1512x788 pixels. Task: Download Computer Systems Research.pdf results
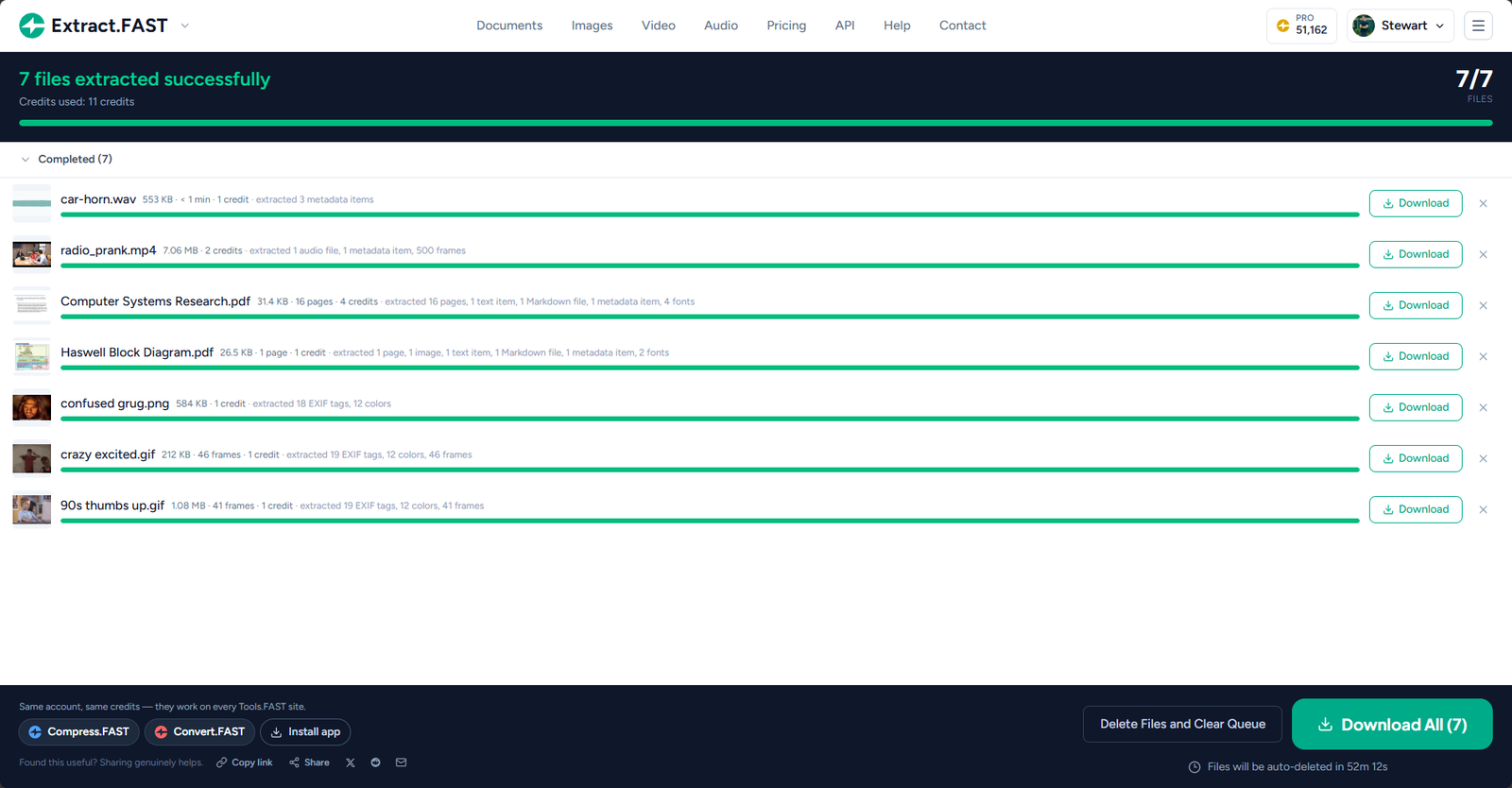(x=1416, y=305)
